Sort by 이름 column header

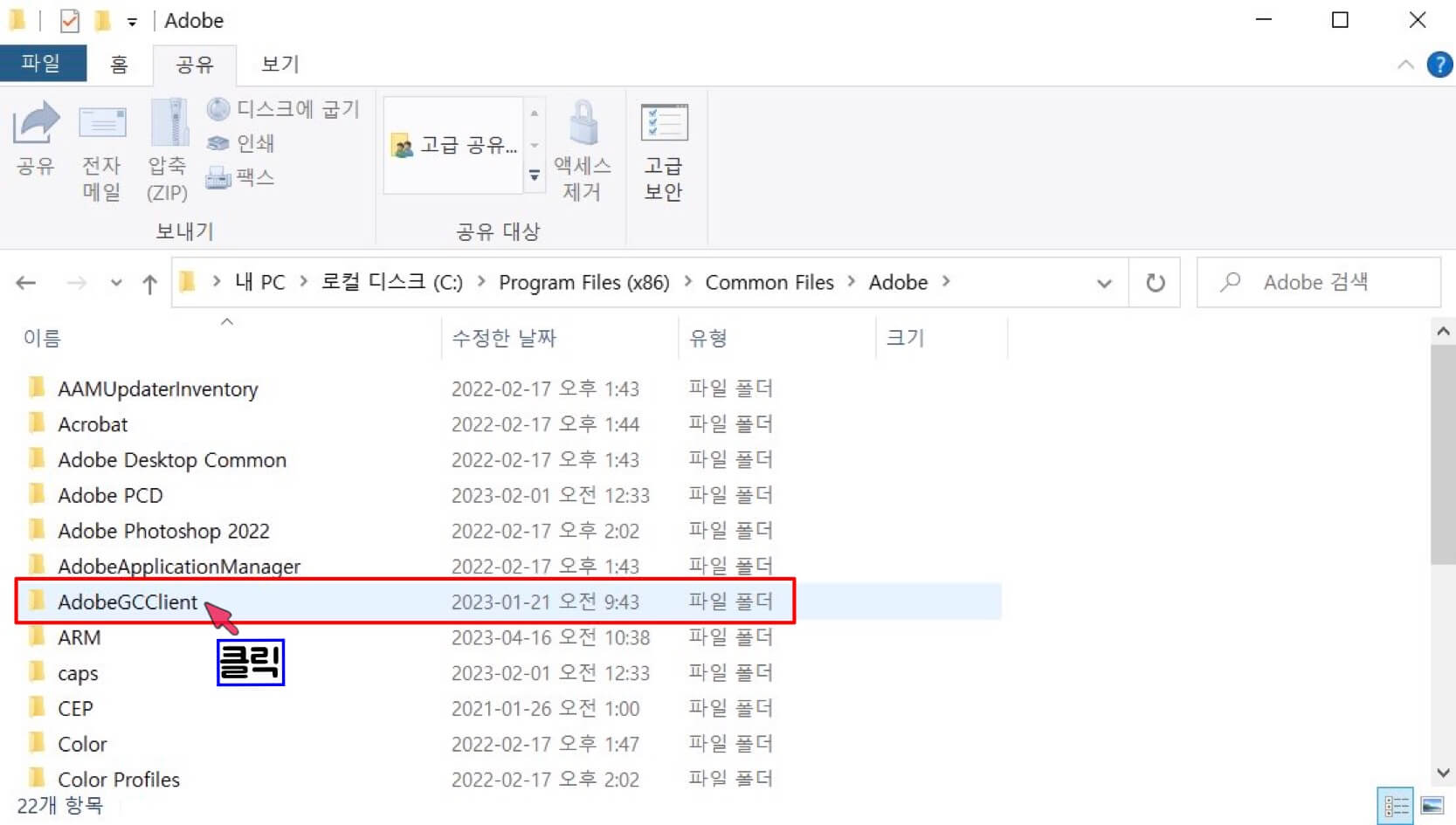pos(42,338)
